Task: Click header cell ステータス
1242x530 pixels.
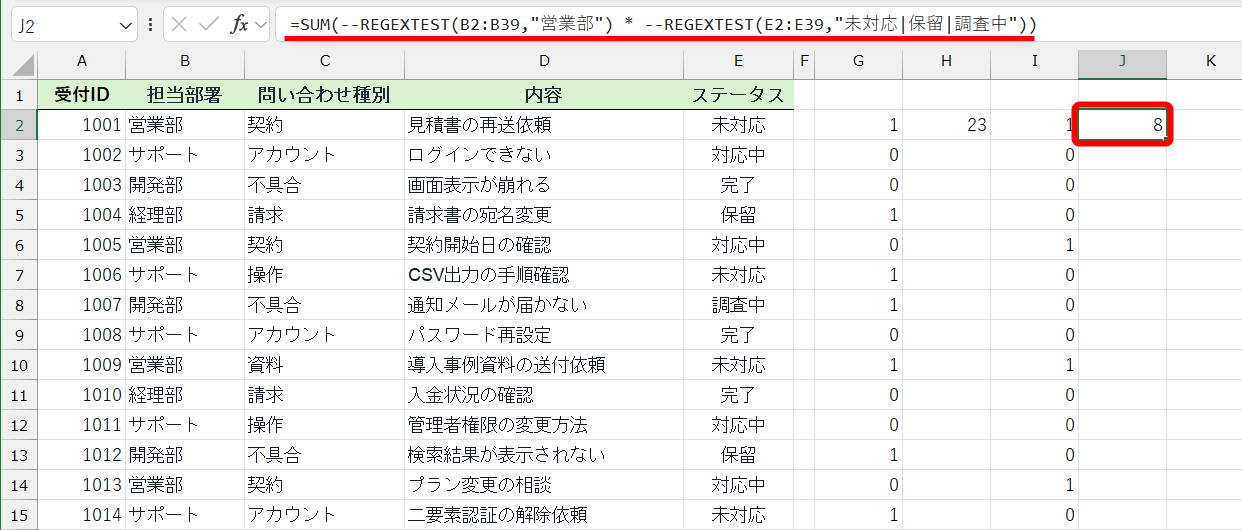Action: click(x=738, y=95)
